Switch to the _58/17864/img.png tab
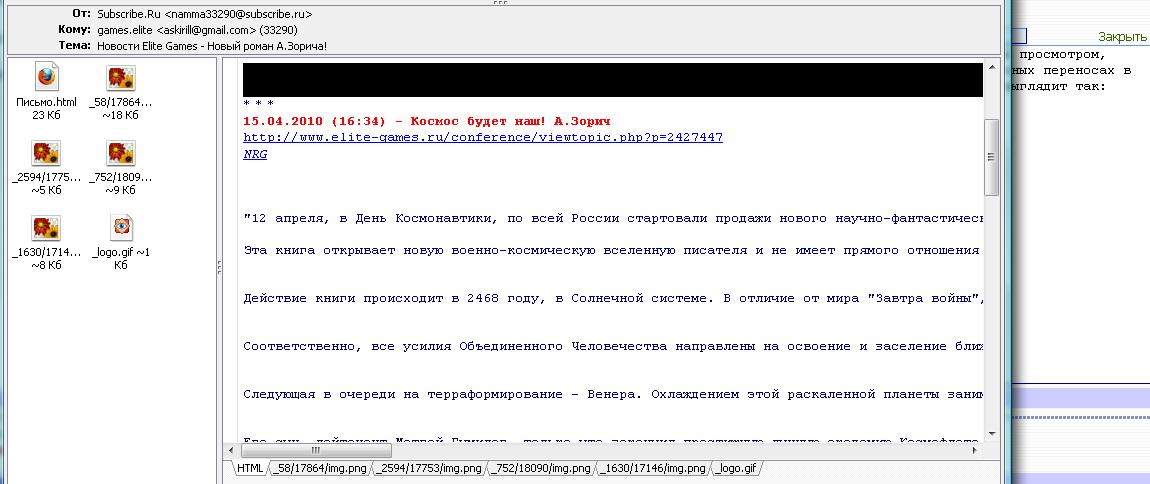 click(320, 468)
